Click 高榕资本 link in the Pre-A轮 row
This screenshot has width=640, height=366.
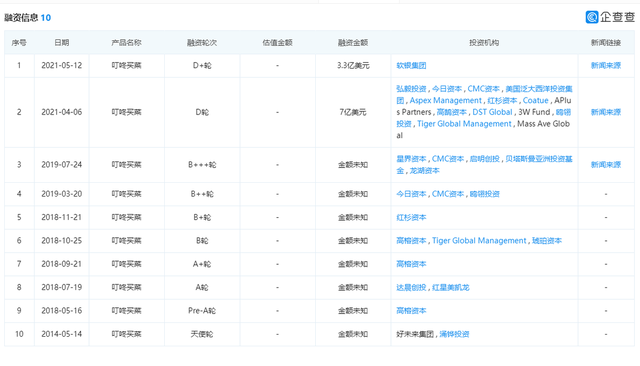tap(411, 311)
